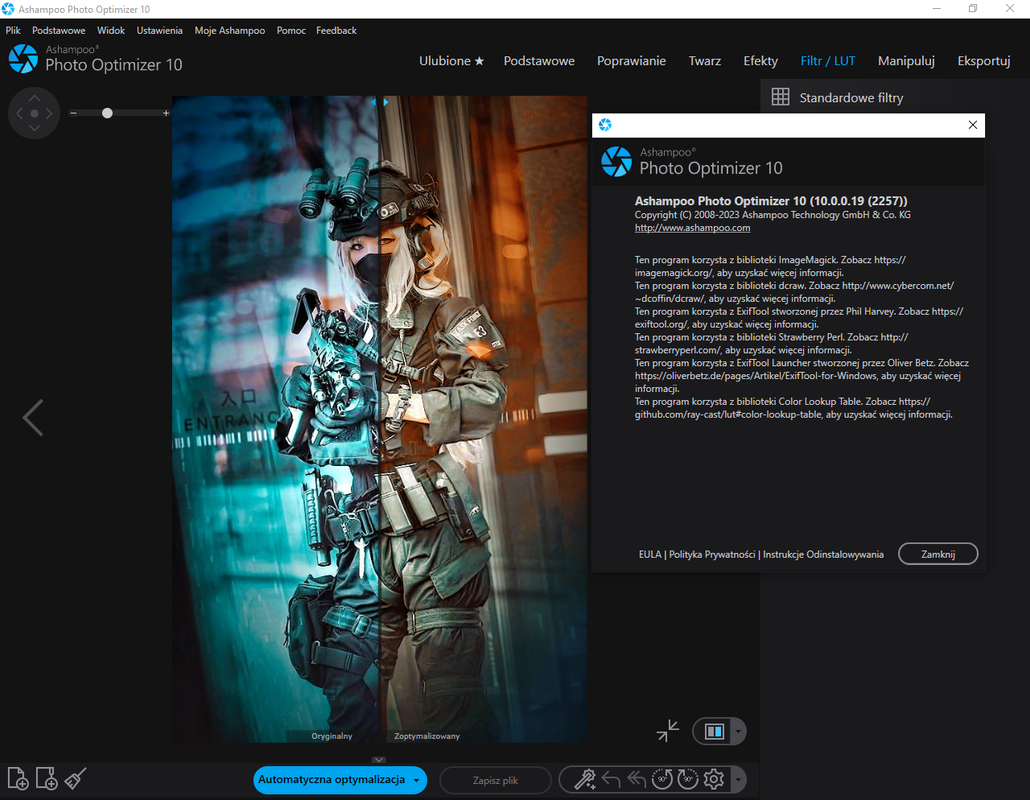Undo the last change
This screenshot has height=800, width=1030.
(x=611, y=780)
